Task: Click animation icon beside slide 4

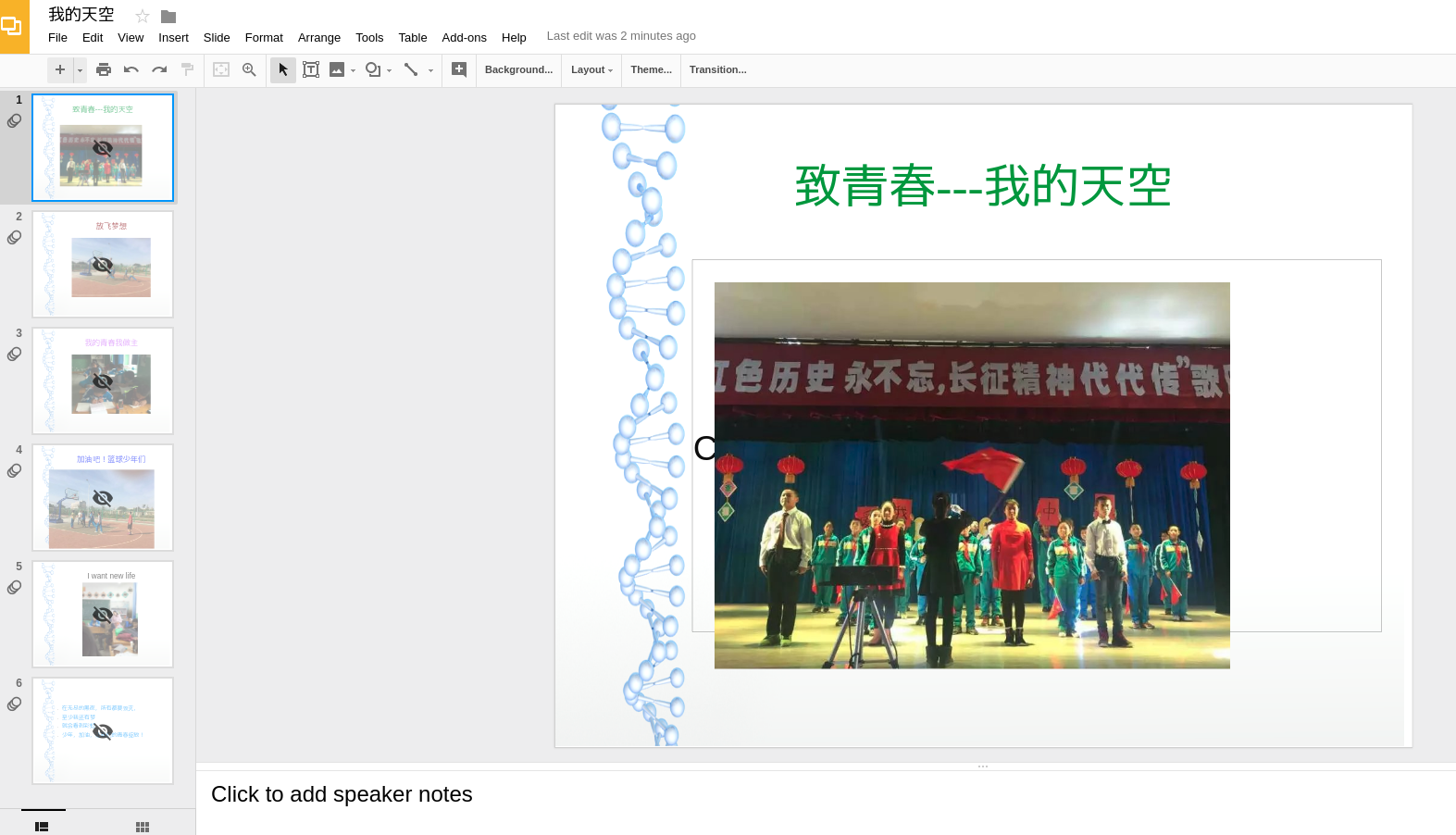Action: coord(15,471)
